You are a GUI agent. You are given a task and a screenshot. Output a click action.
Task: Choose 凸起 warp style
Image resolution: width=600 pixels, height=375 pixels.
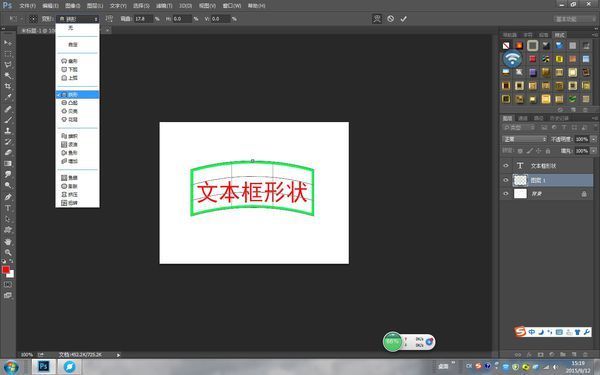point(78,103)
